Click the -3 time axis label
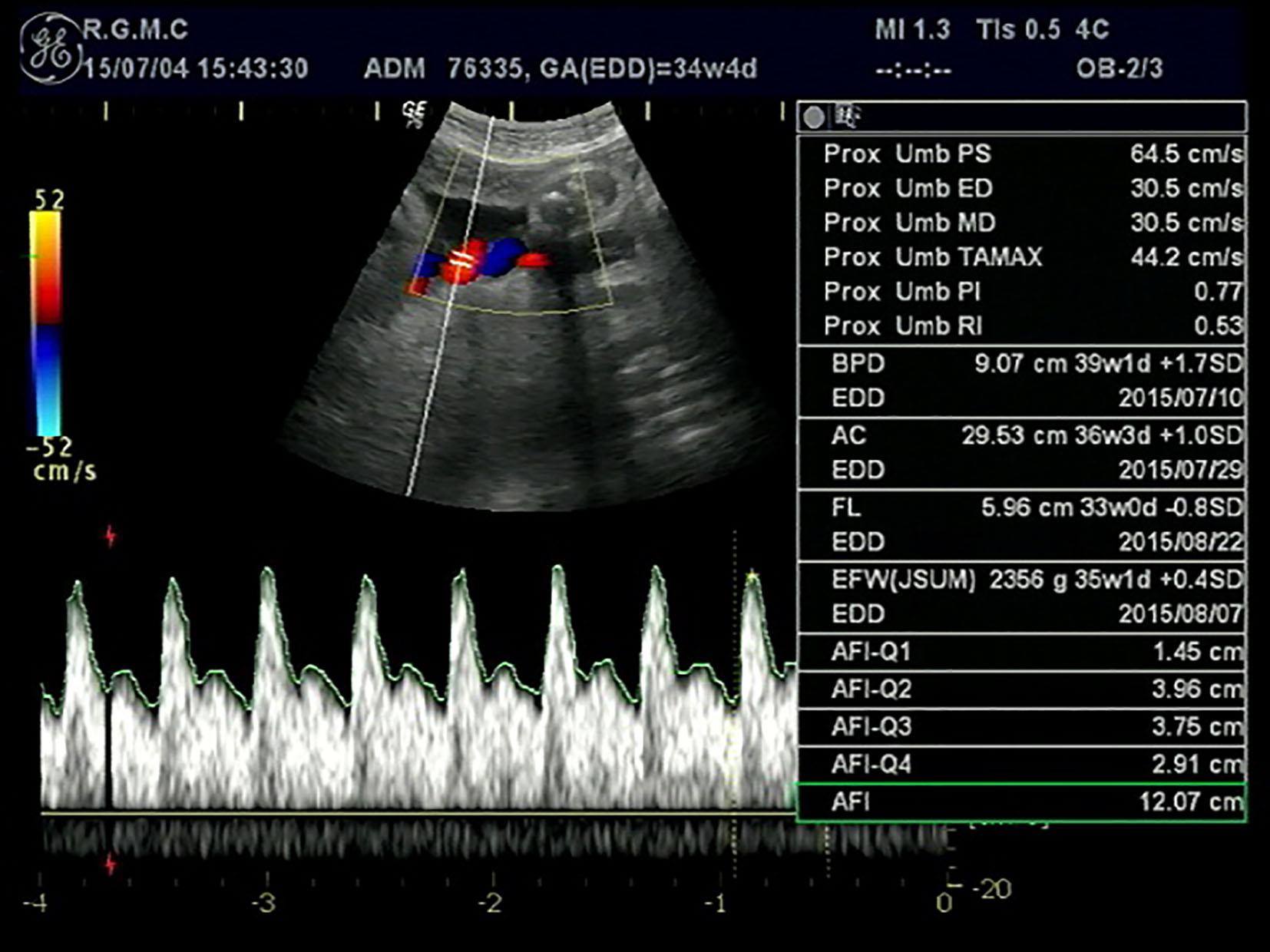Image resolution: width=1270 pixels, height=952 pixels. (x=263, y=903)
